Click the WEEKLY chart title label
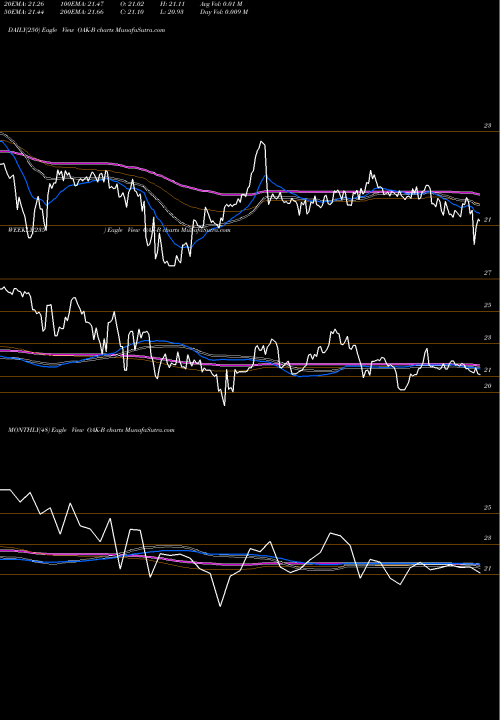This screenshot has width=500, height=720. (119, 230)
